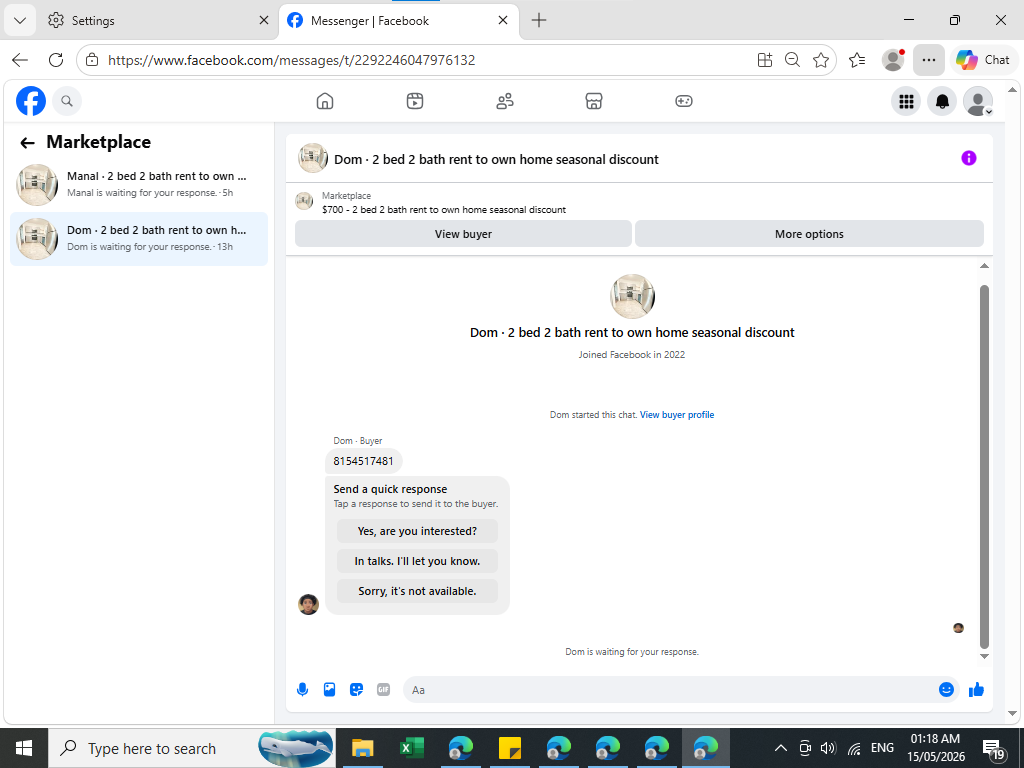Open the Facebook menu grid icon
This screenshot has width=1024, height=768.
[906, 101]
